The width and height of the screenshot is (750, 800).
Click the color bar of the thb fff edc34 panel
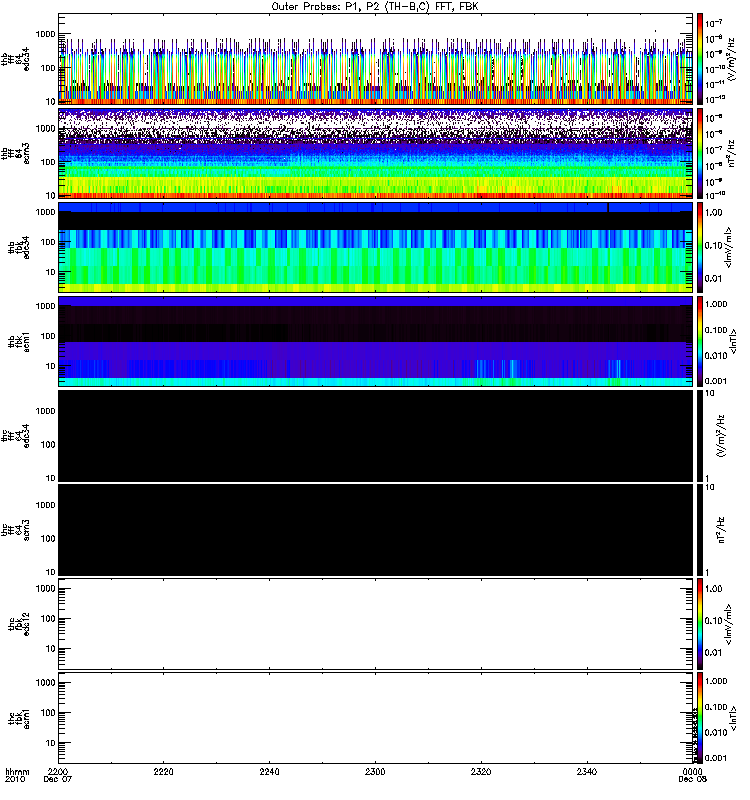click(x=700, y=59)
